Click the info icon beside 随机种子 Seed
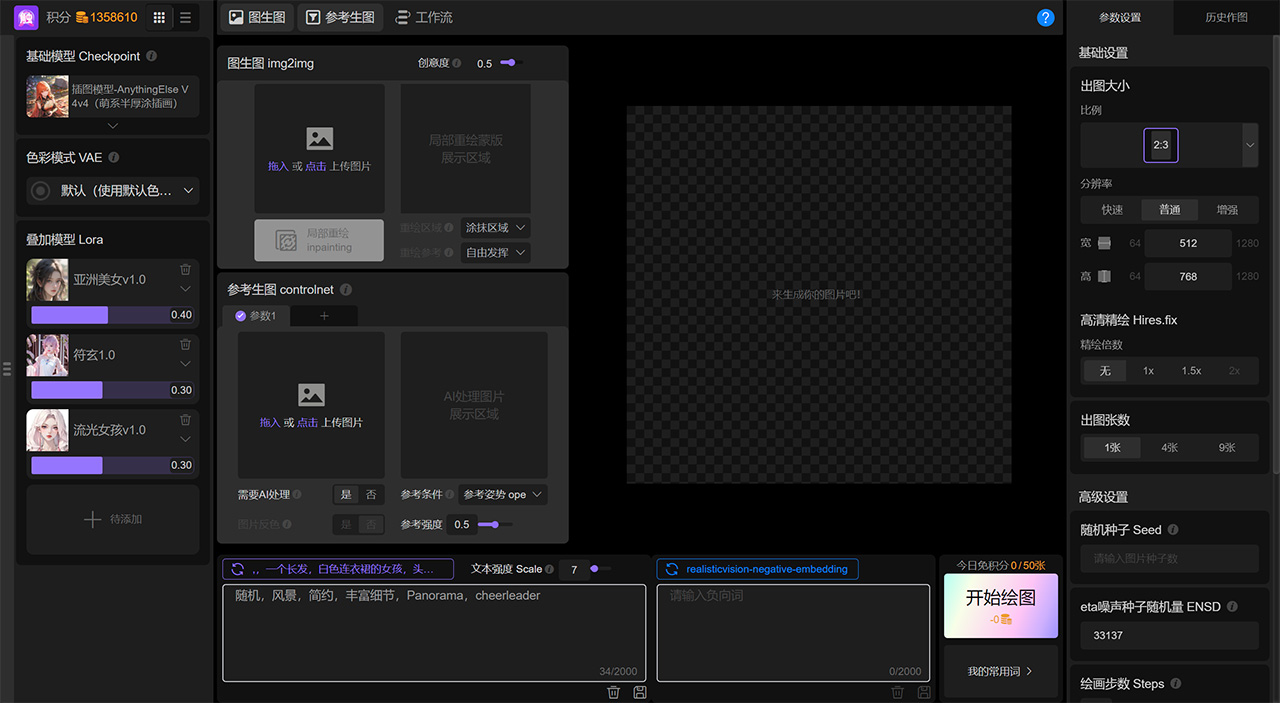 pos(1173,530)
